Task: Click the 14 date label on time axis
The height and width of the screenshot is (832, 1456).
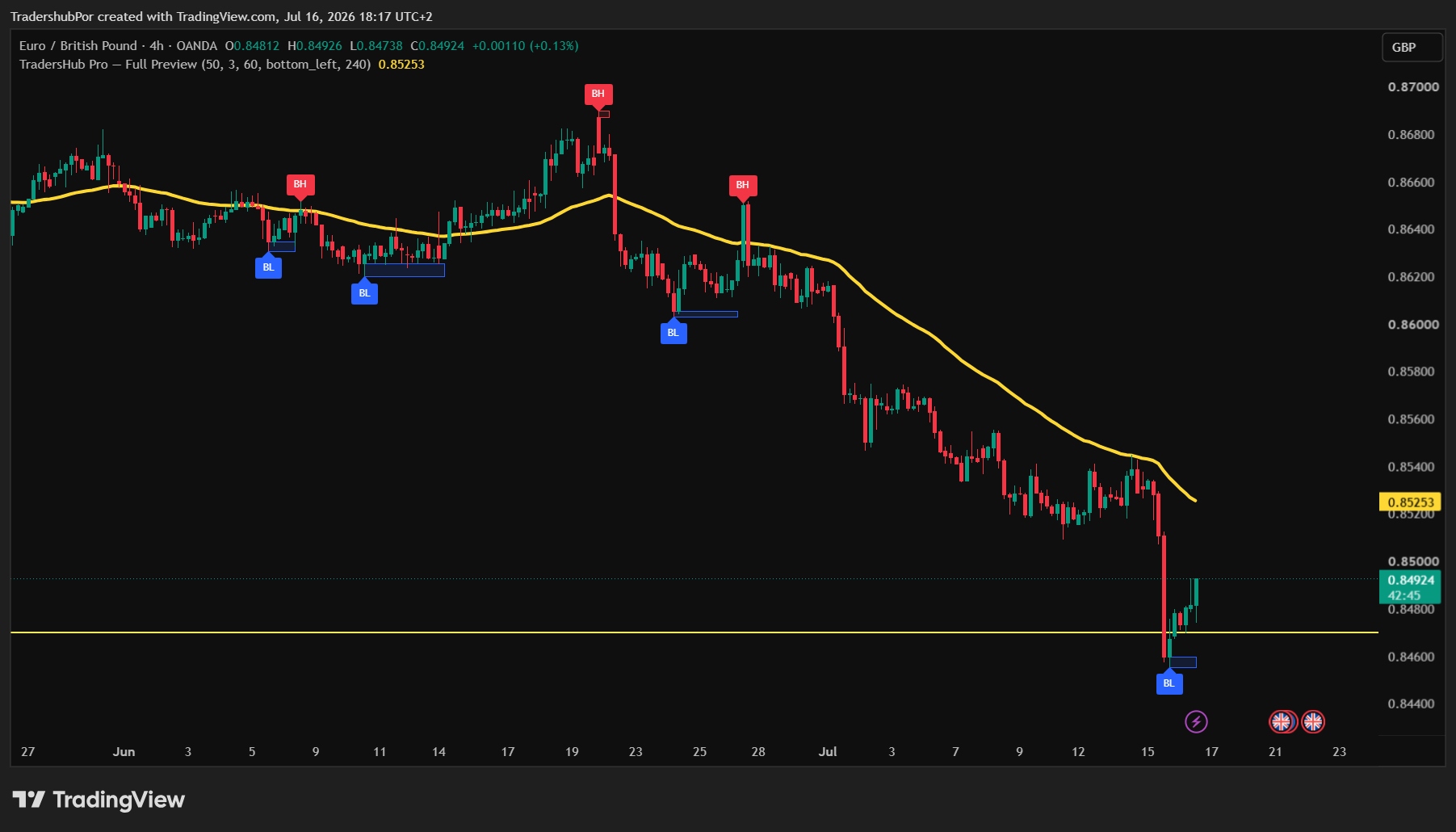Action: [x=439, y=752]
